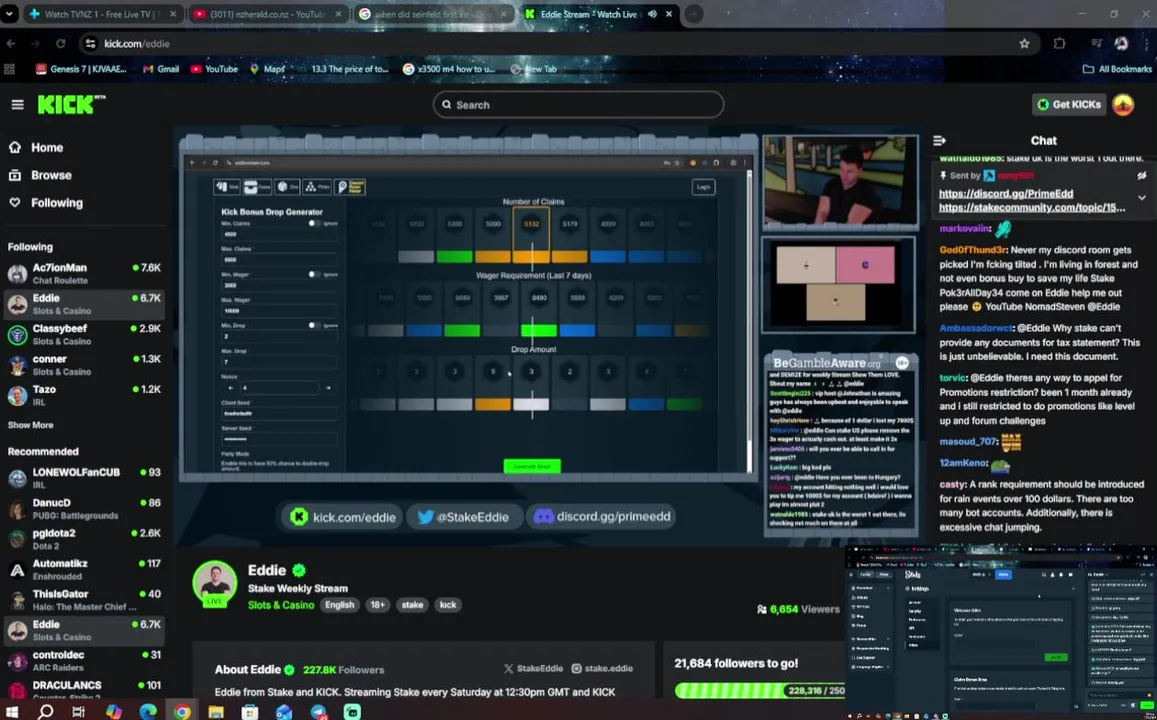Click Eddie's live profile avatar
Screen dimensions: 1157x720
(x=215, y=583)
